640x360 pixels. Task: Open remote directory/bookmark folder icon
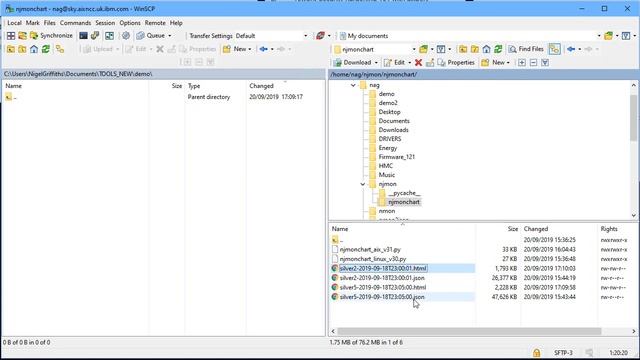pyautogui.click(x=424, y=49)
